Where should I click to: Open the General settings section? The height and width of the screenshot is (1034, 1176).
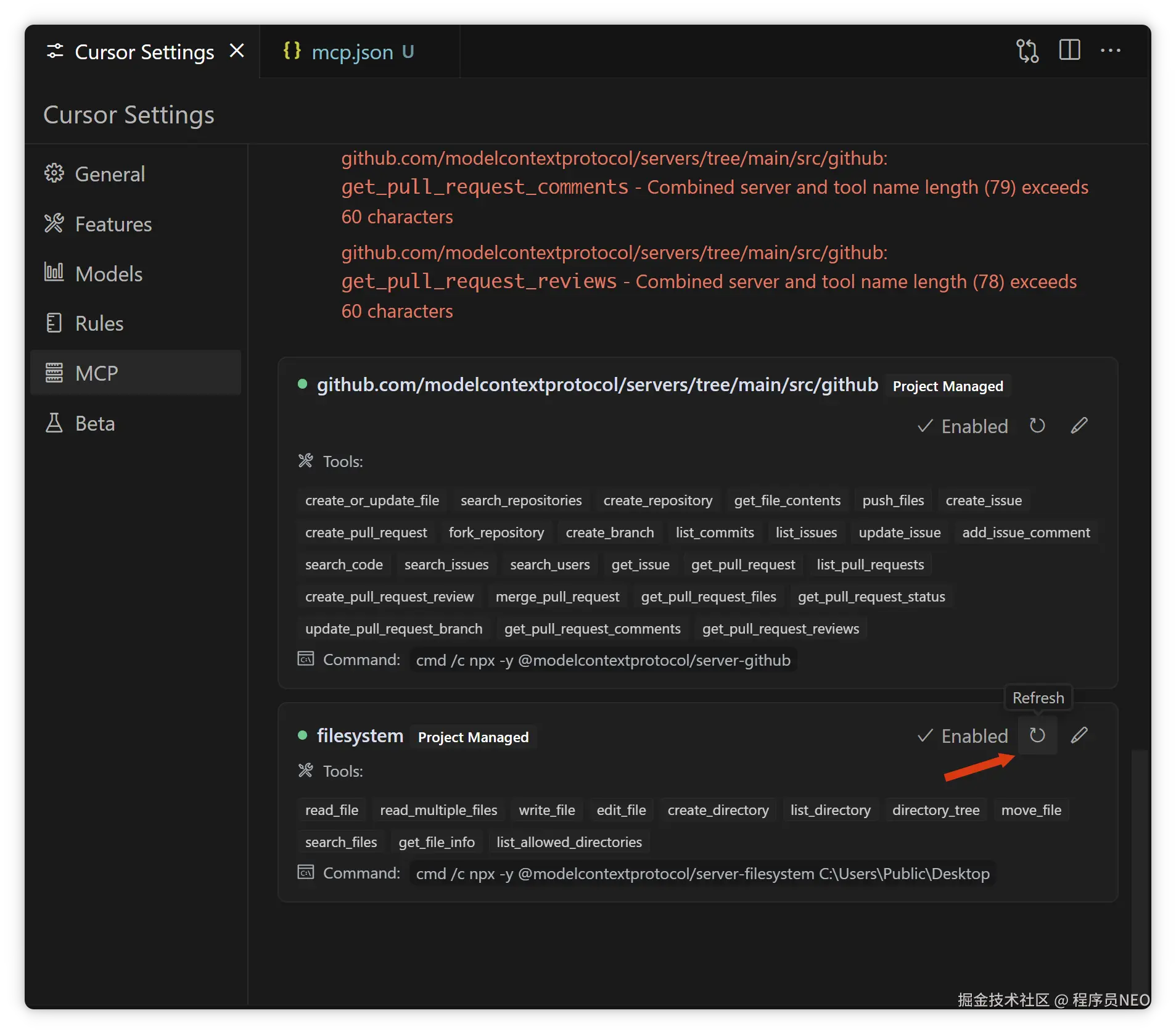(x=110, y=174)
